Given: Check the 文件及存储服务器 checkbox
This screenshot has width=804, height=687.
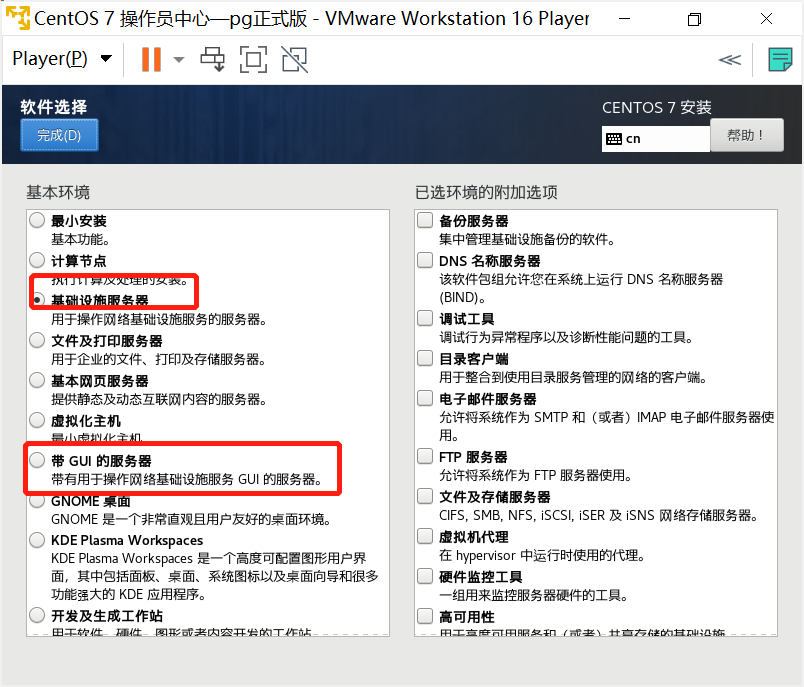Looking at the screenshot, I should tap(425, 496).
